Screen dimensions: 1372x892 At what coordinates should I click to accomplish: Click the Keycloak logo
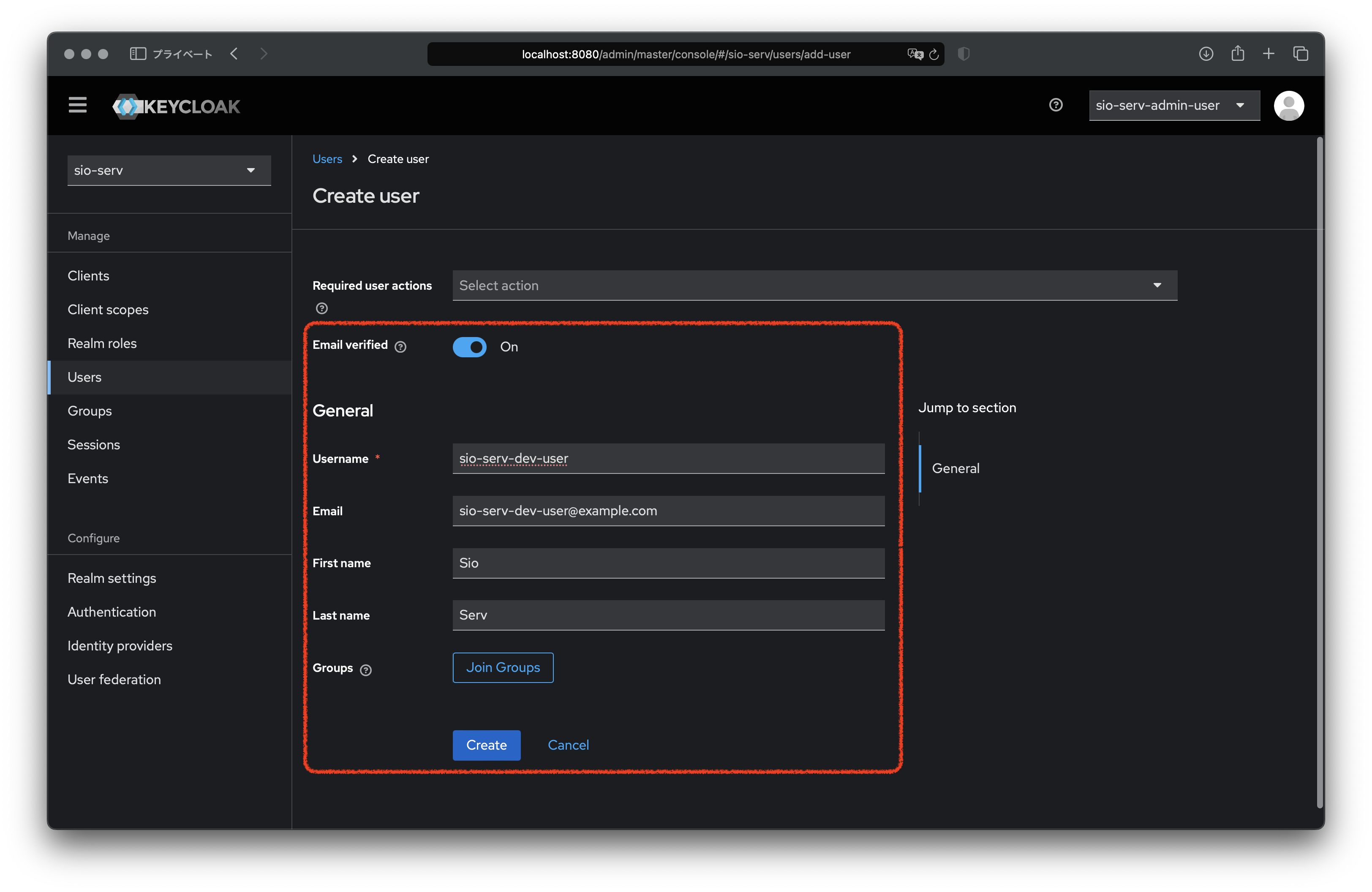coord(177,106)
